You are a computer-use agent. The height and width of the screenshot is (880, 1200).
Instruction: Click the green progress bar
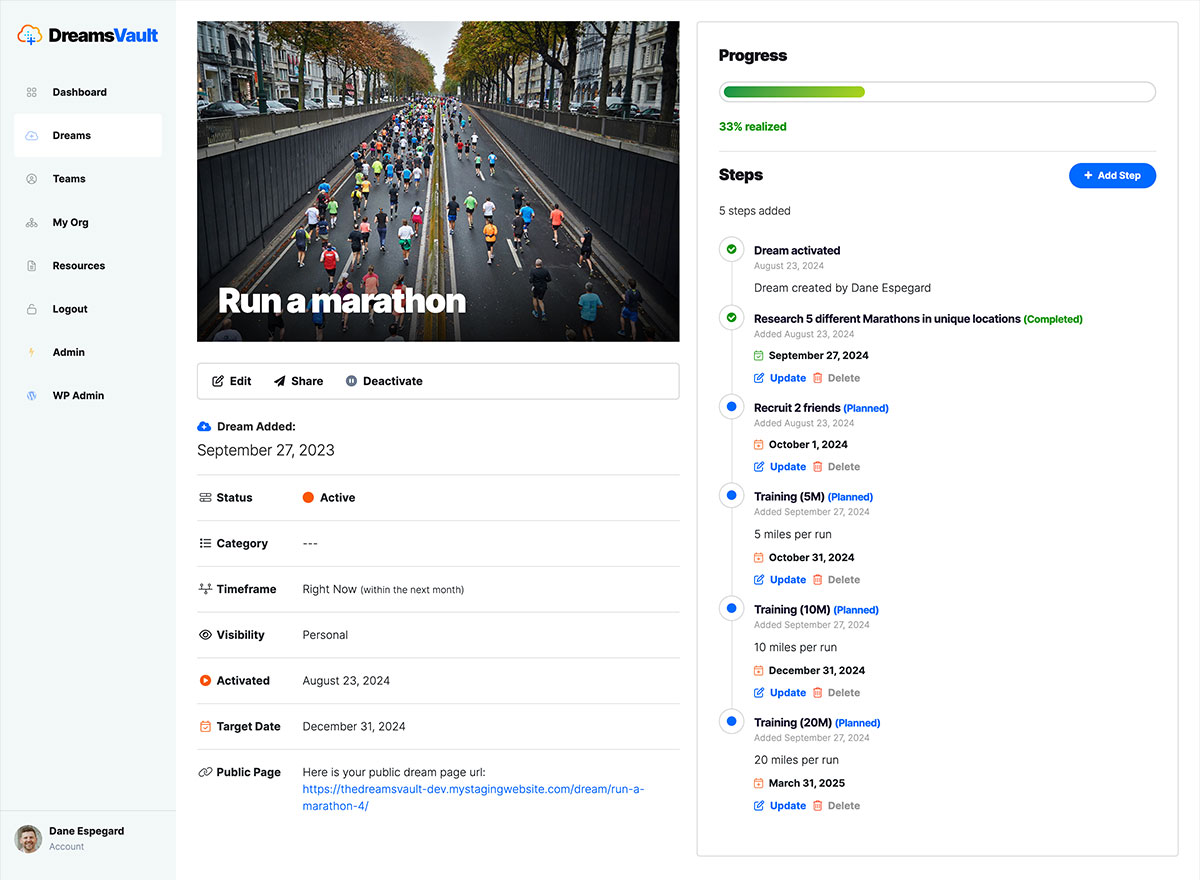pos(794,92)
